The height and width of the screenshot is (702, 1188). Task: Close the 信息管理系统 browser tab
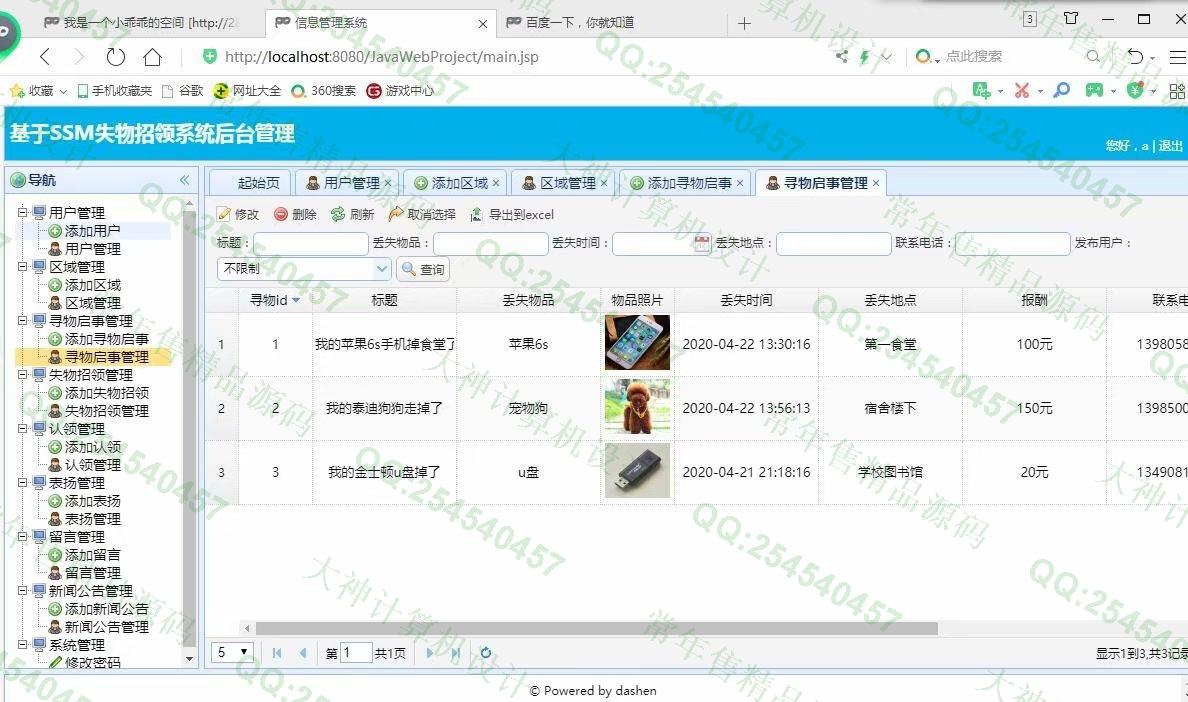483,24
